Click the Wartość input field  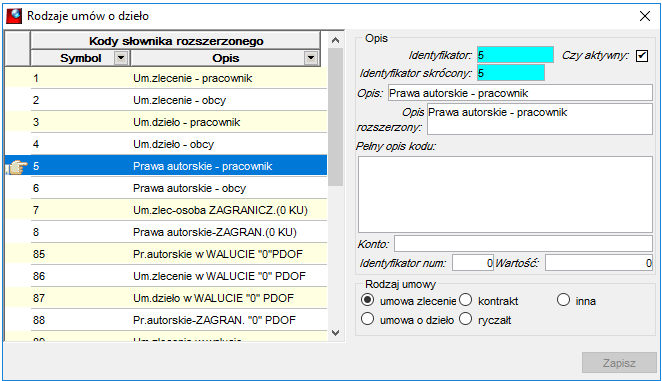(x=599, y=263)
